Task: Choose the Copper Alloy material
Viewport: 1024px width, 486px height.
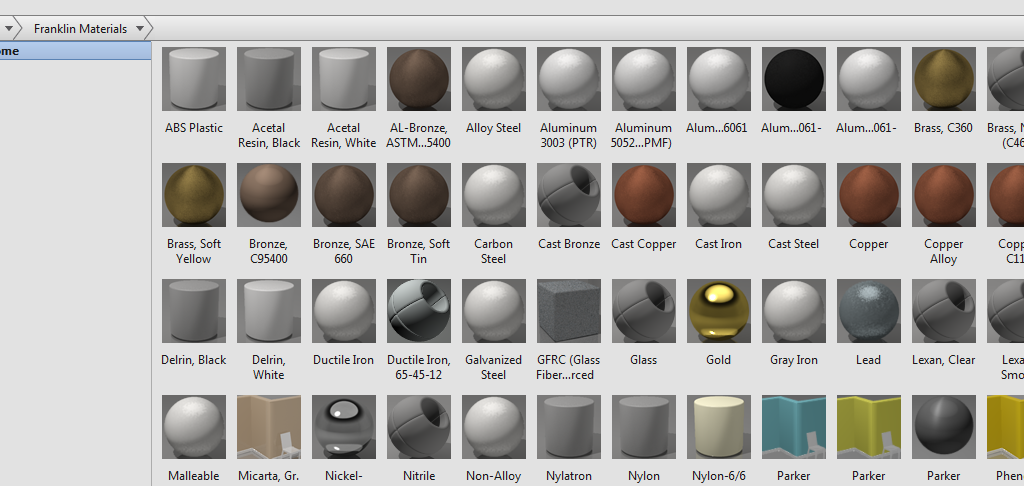Action: [x=944, y=195]
